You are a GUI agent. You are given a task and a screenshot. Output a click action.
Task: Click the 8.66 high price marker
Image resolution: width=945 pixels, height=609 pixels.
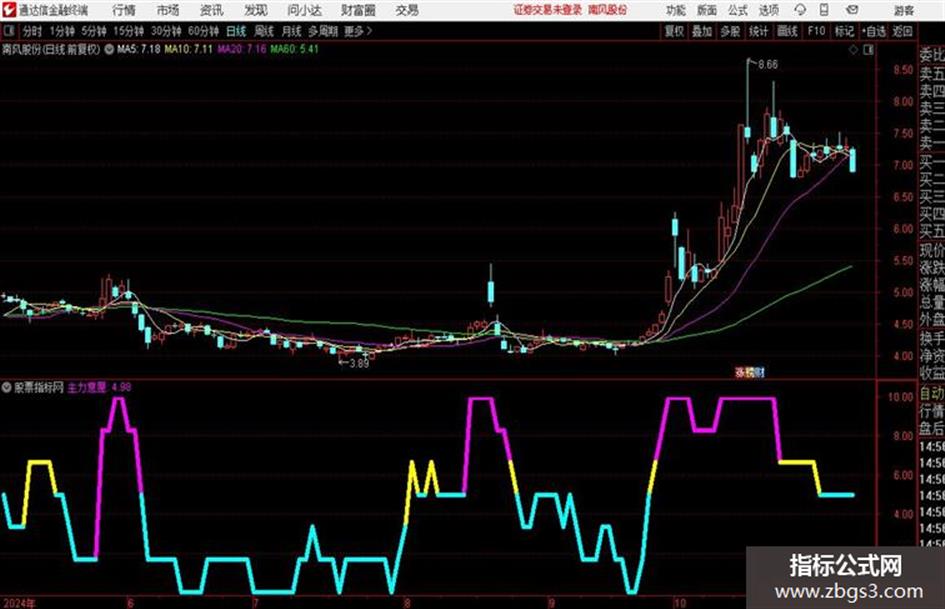tap(768, 65)
